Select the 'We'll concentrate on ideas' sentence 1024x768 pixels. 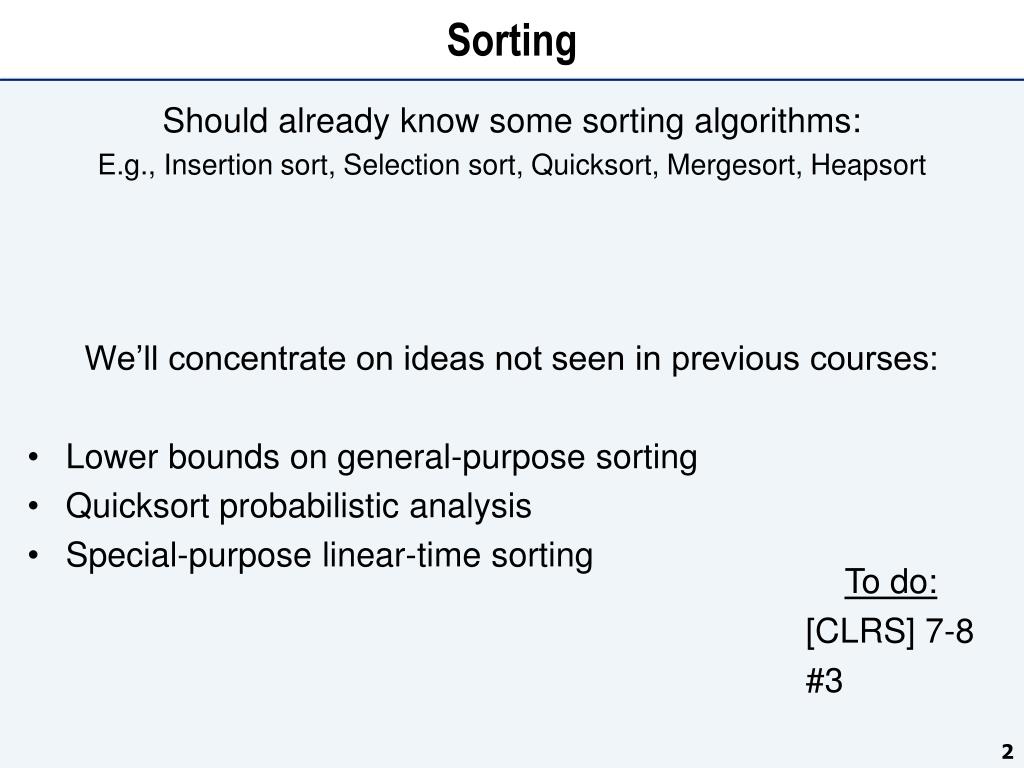point(511,359)
